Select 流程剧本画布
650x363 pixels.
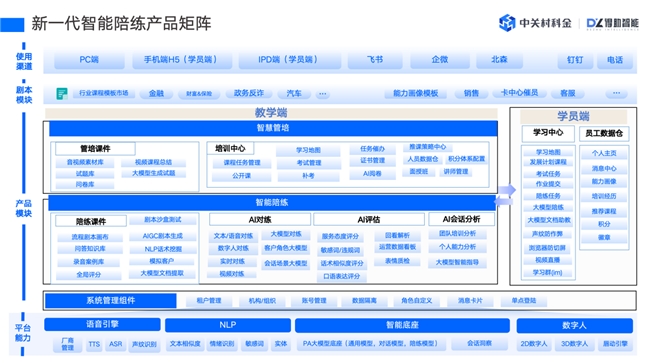90,237
